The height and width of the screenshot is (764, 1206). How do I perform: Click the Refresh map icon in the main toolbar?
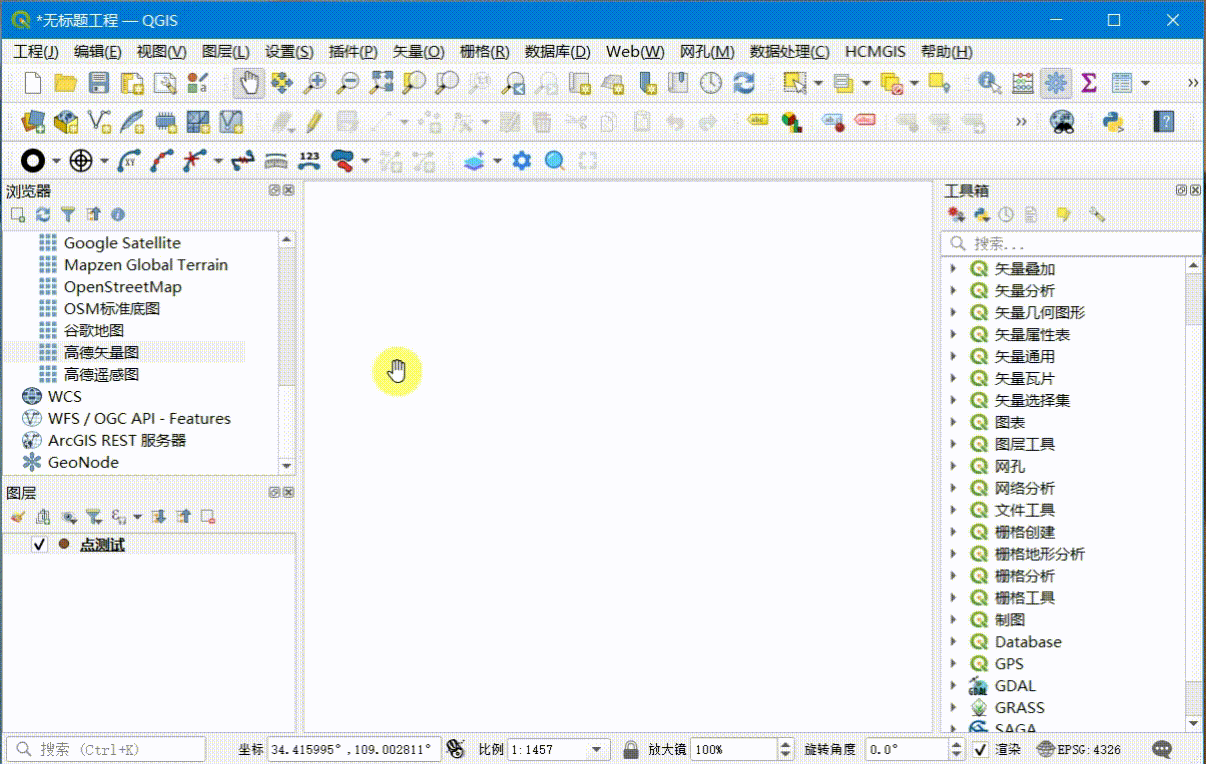pos(744,83)
